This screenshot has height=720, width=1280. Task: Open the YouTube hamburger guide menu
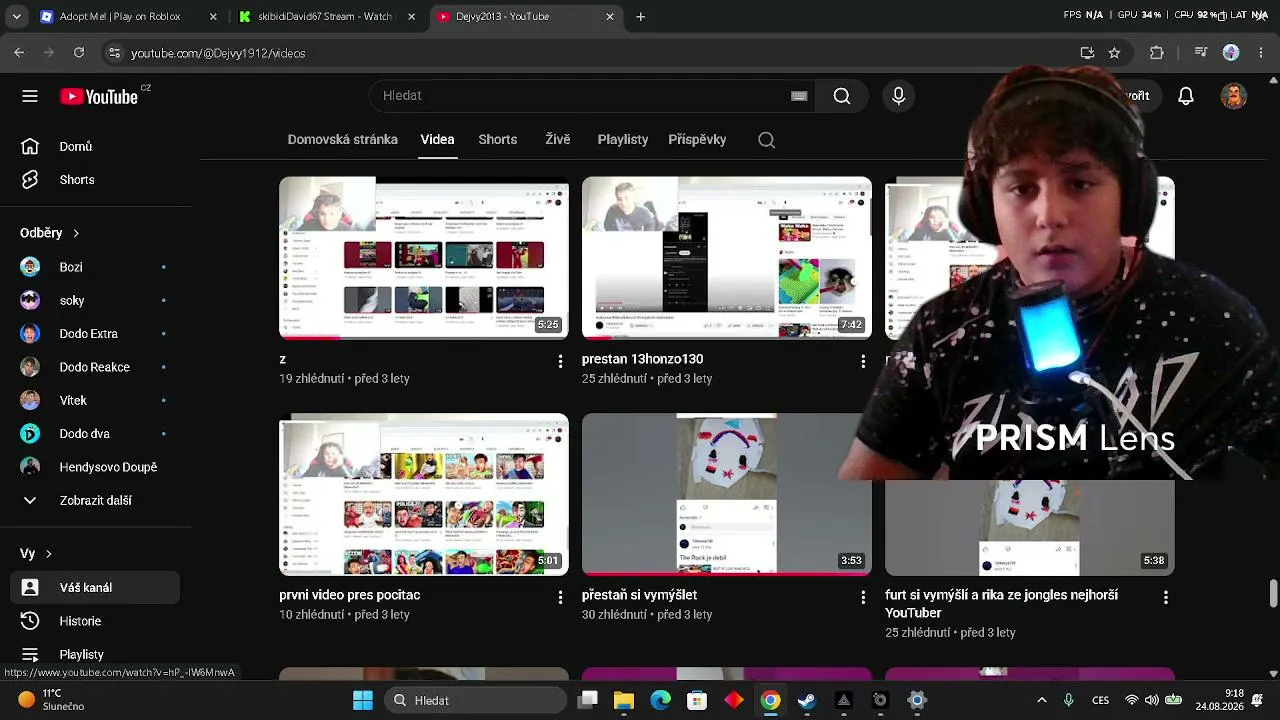30,96
